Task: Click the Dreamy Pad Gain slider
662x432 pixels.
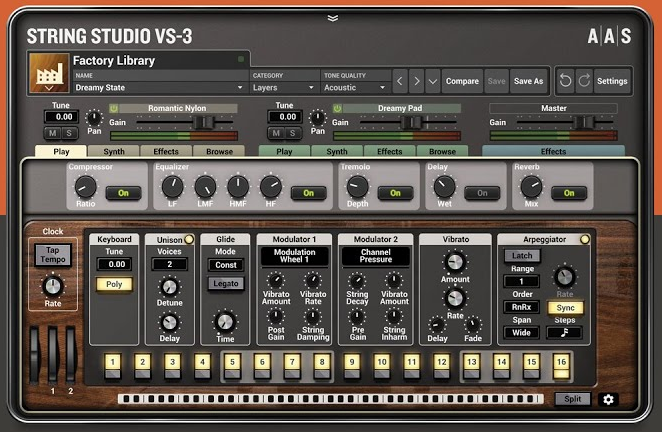Action: click(x=408, y=122)
